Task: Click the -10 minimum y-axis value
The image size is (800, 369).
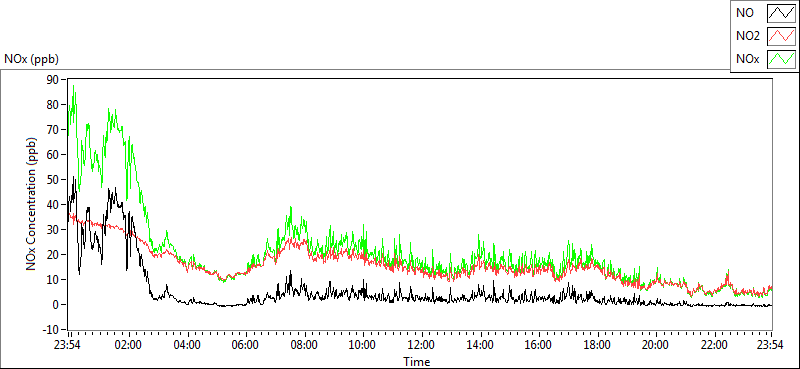Action: coord(52,329)
